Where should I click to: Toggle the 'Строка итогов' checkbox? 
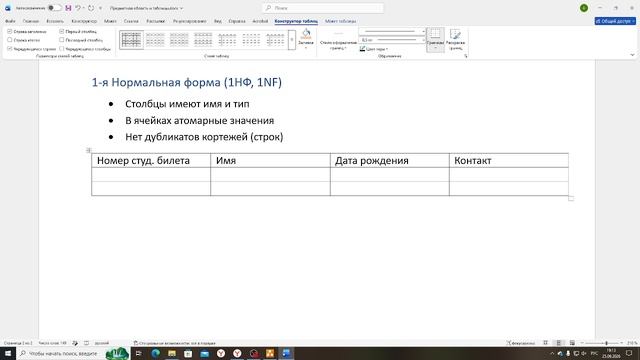click(10, 40)
